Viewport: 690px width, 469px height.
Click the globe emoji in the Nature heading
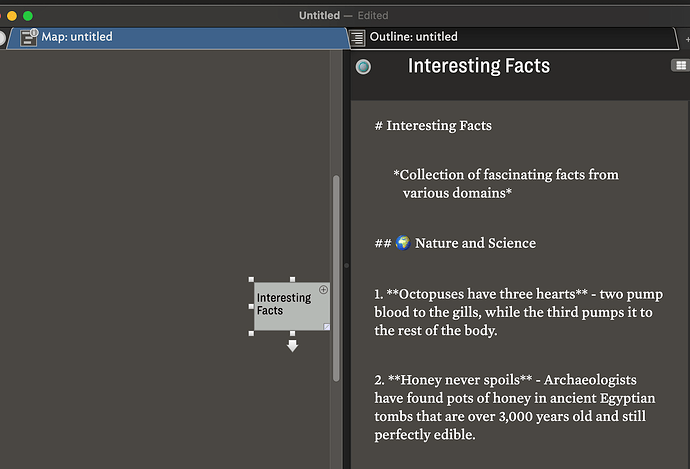pyautogui.click(x=403, y=242)
